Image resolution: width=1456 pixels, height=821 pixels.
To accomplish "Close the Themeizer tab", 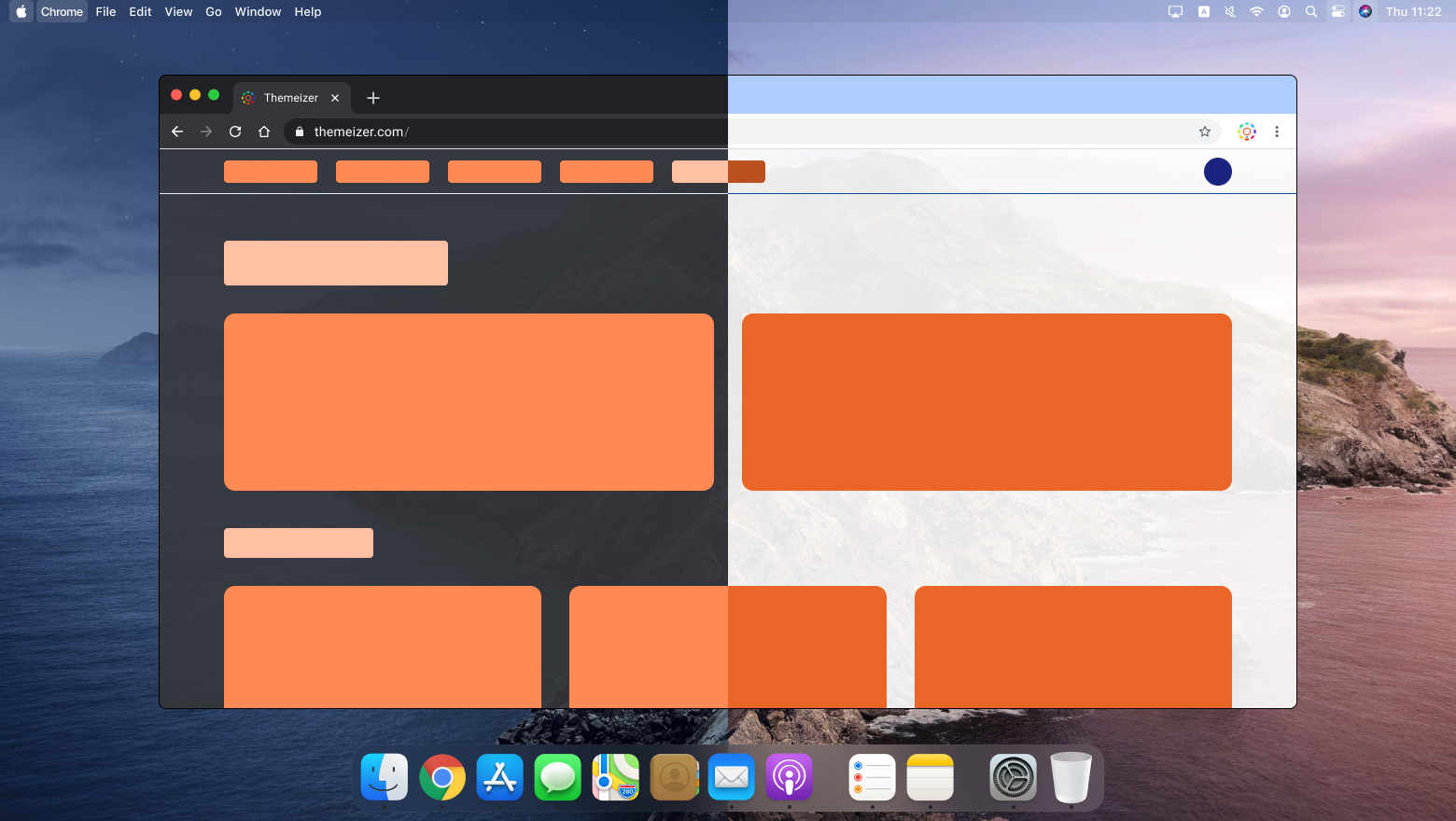I will click(335, 98).
